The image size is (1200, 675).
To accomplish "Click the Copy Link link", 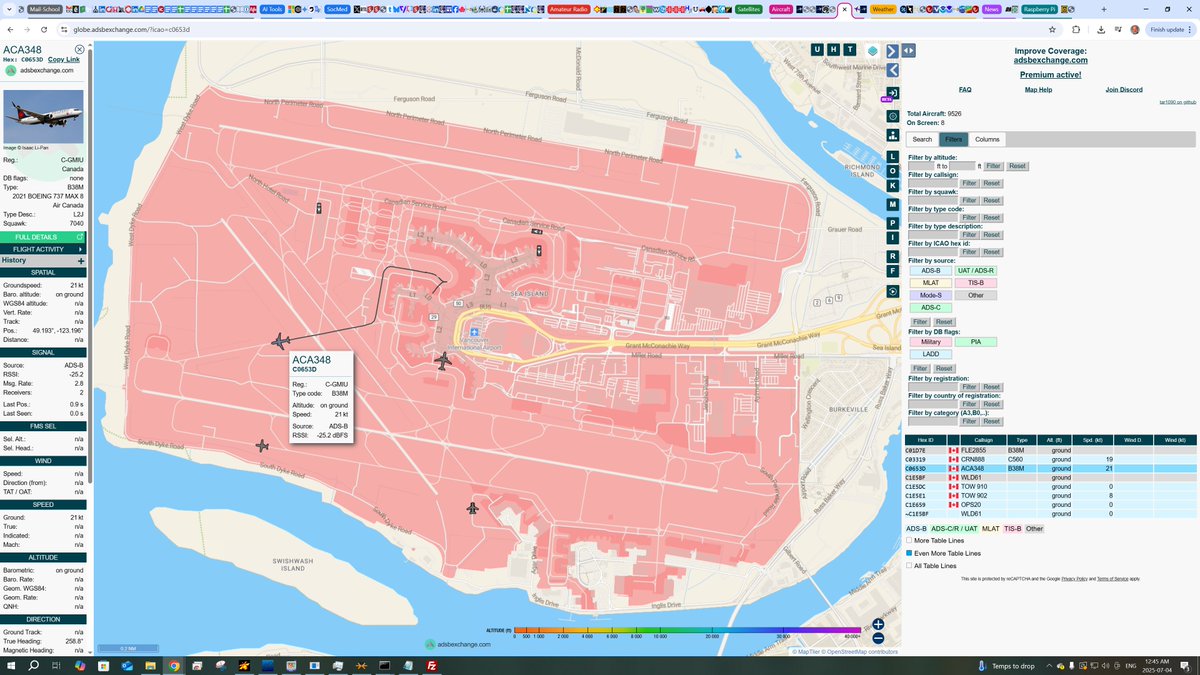I will [64, 60].
